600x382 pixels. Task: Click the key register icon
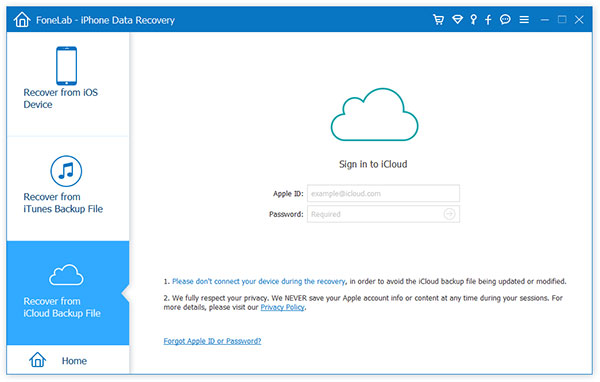tap(474, 20)
